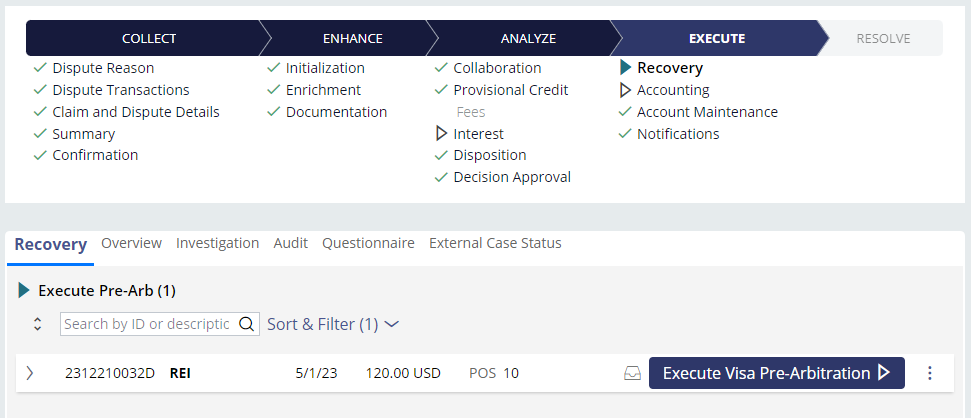The height and width of the screenshot is (418, 971).
Task: Click the search magnifier icon
Action: [x=246, y=324]
